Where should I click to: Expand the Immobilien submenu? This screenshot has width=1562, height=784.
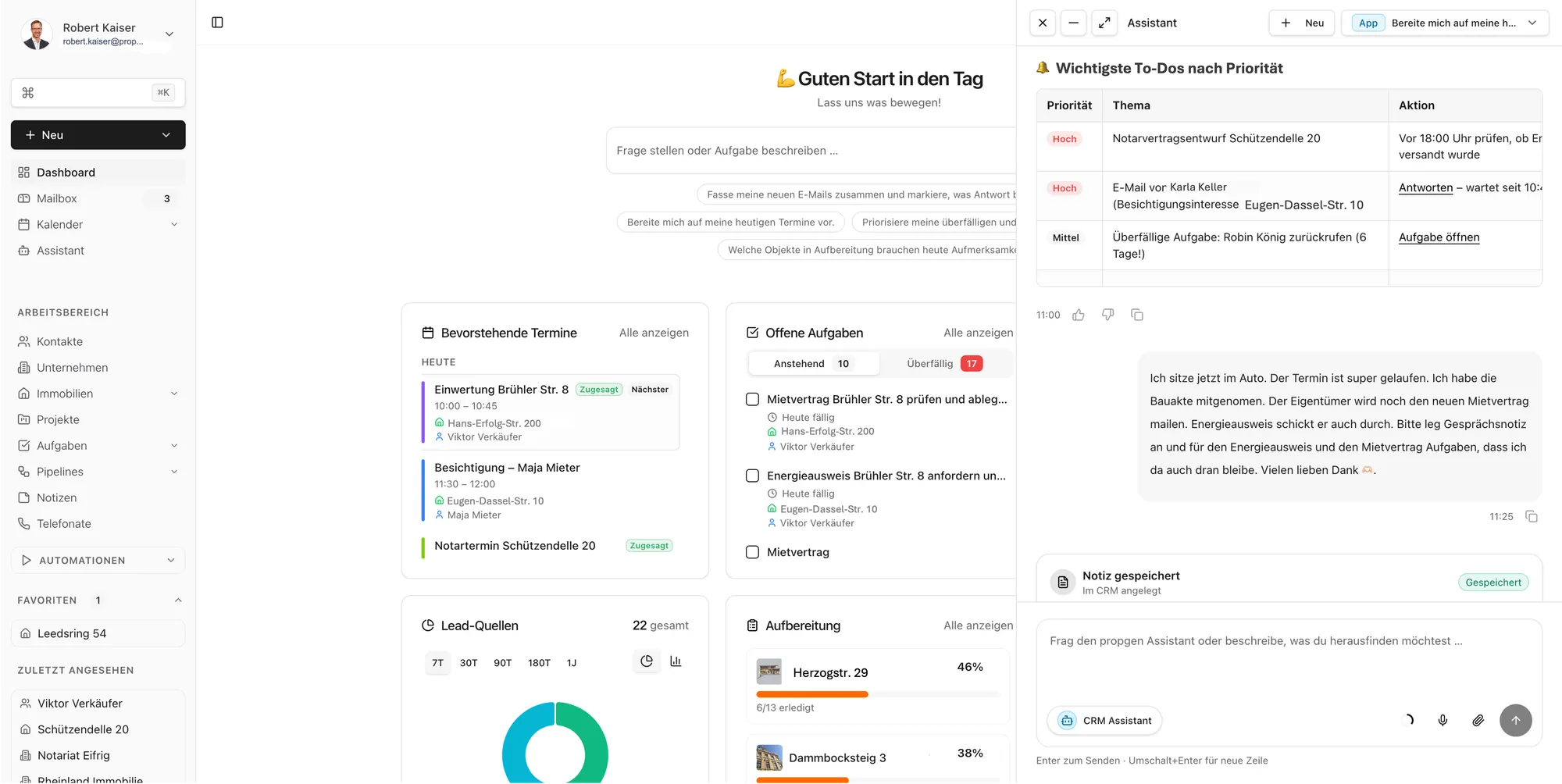click(174, 394)
